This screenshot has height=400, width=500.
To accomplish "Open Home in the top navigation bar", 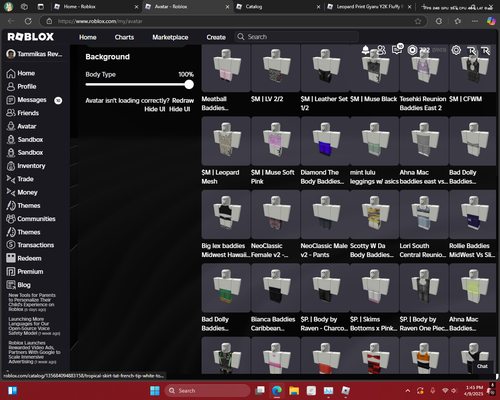I will point(88,37).
